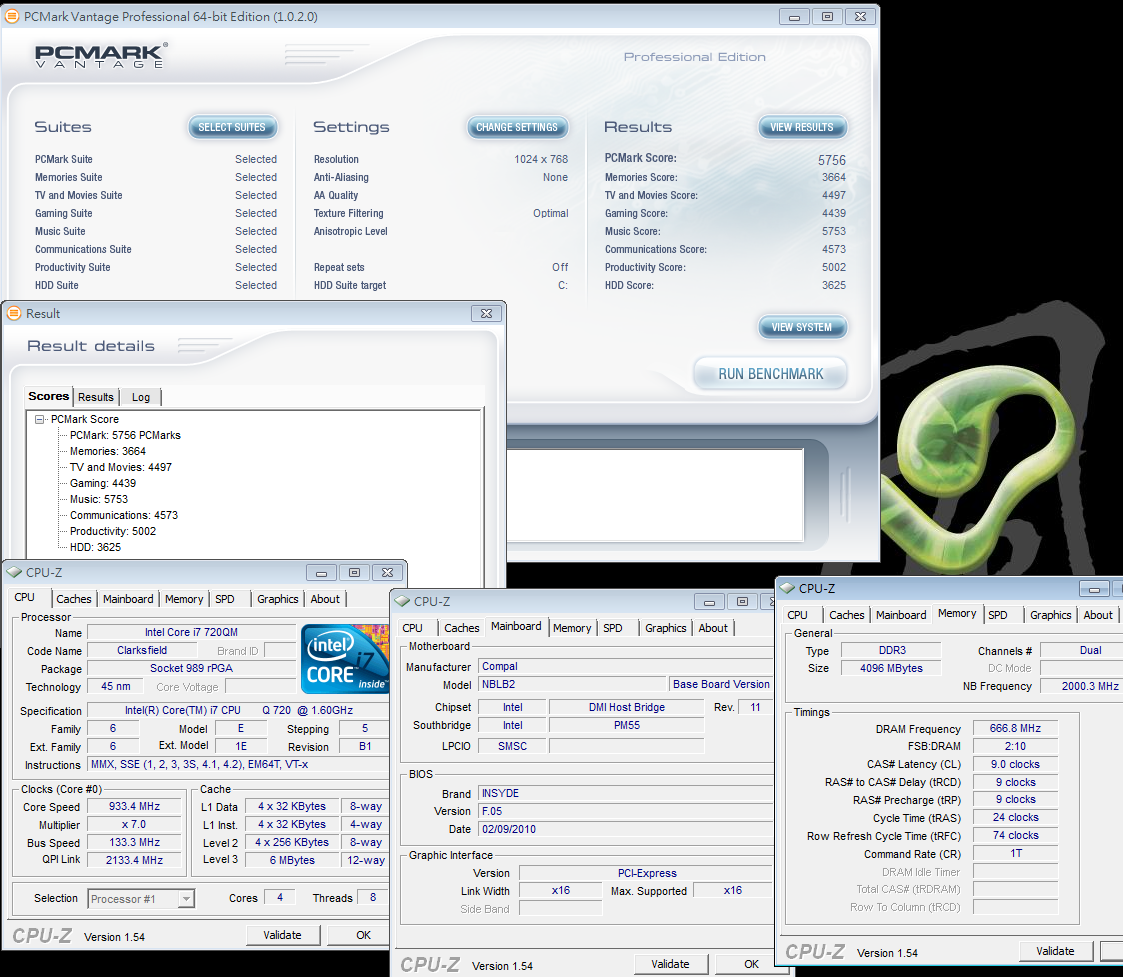Screen dimensions: 1123x977
Task: Minimize the left CPU-Z CPU window
Action: (322, 572)
